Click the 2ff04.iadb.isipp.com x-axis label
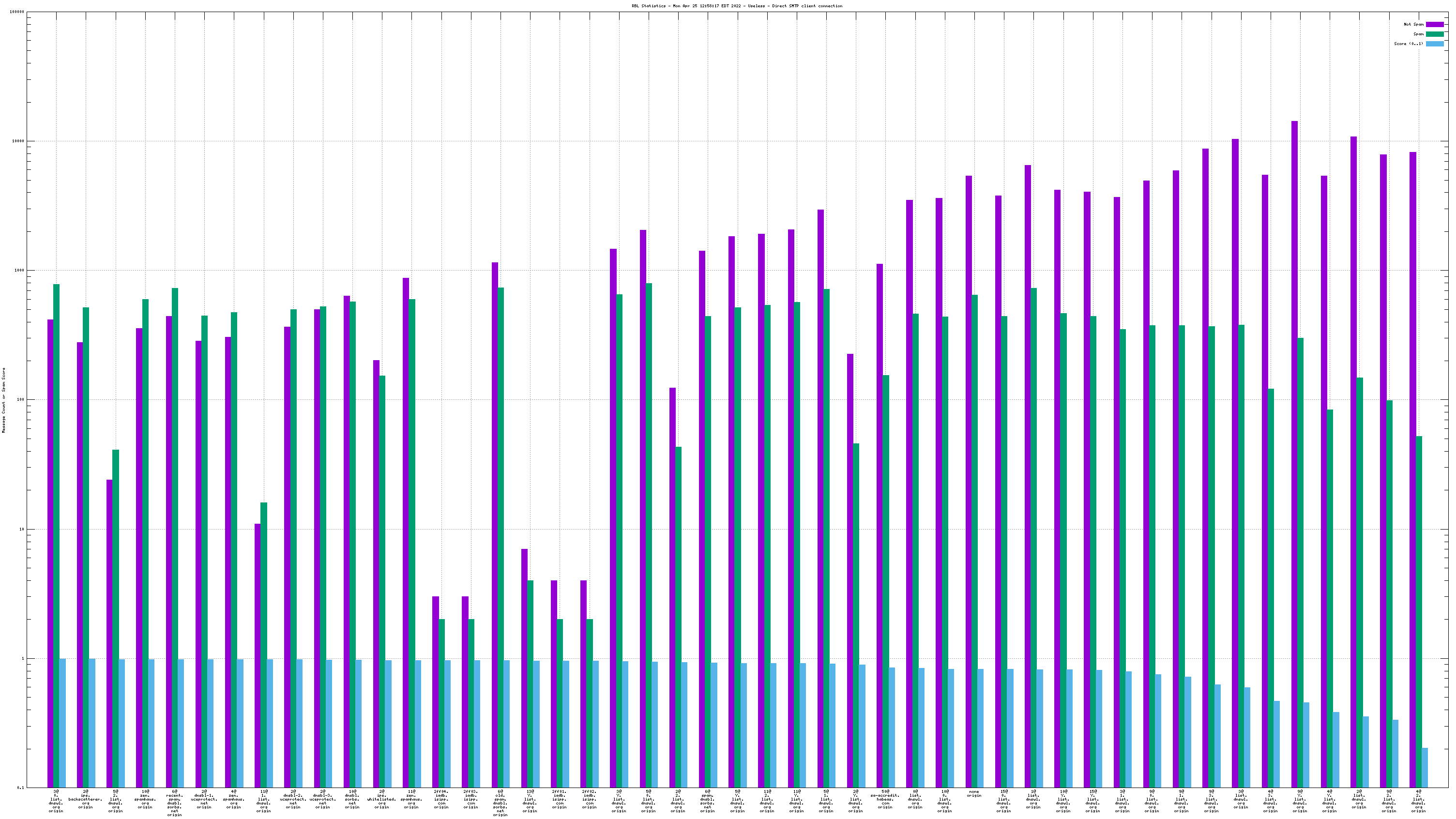This screenshot has height=819, width=1456. coord(441,799)
